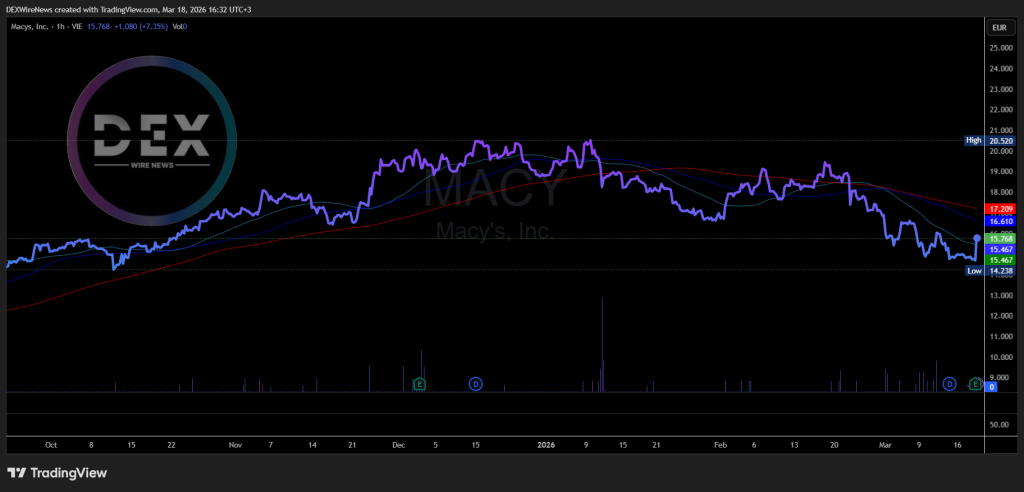1024x492 pixels.
Task: Click the 11.000 price axis tick
Action: pyautogui.click(x=1000, y=336)
